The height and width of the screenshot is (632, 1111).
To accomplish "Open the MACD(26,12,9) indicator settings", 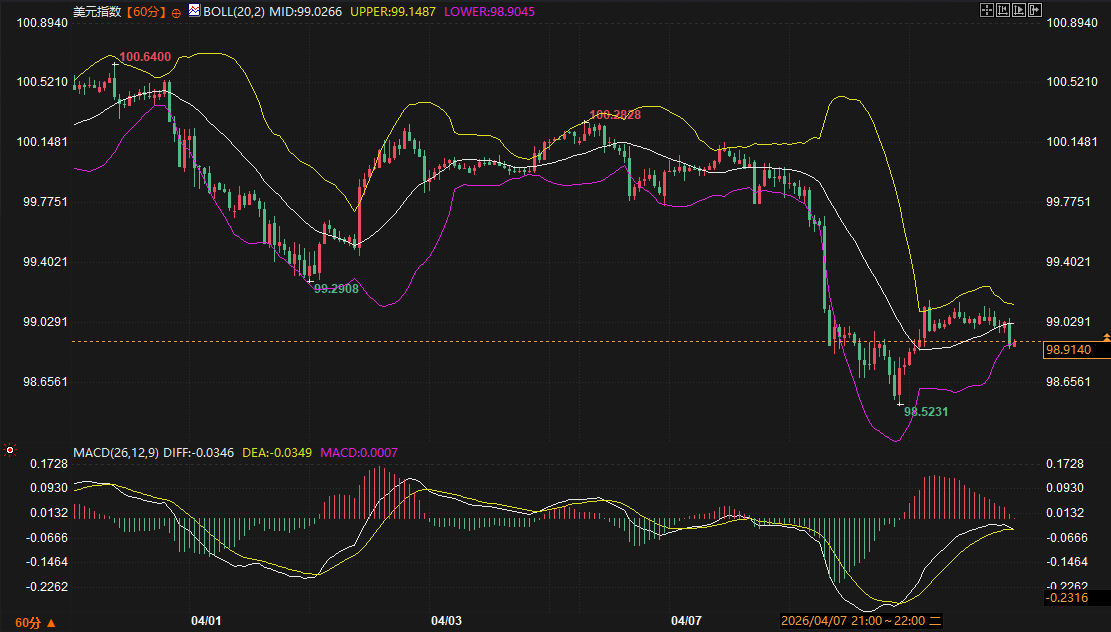I will pos(116,453).
